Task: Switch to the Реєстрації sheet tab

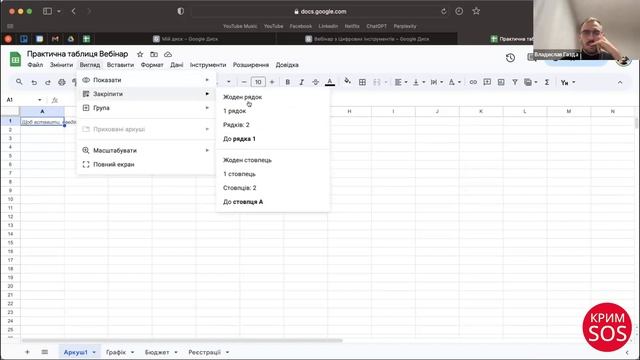Action: coord(204,352)
